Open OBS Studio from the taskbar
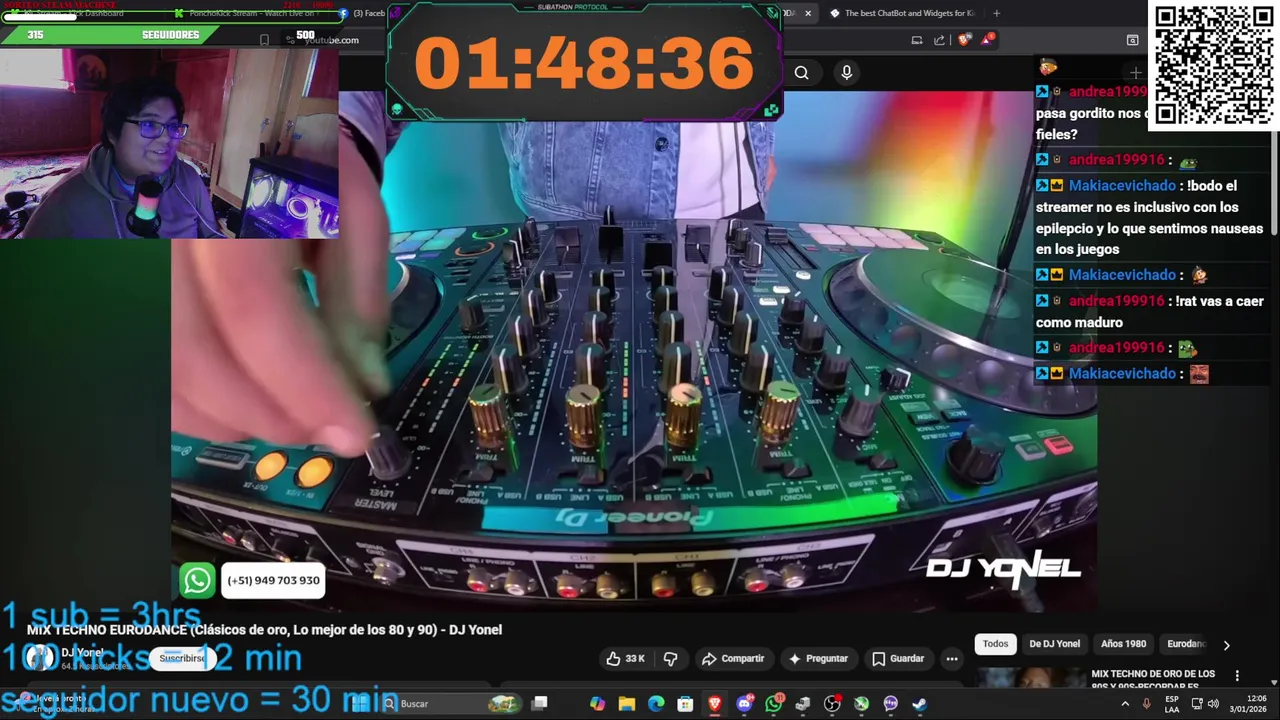This screenshot has height=720, width=1280. click(x=832, y=704)
